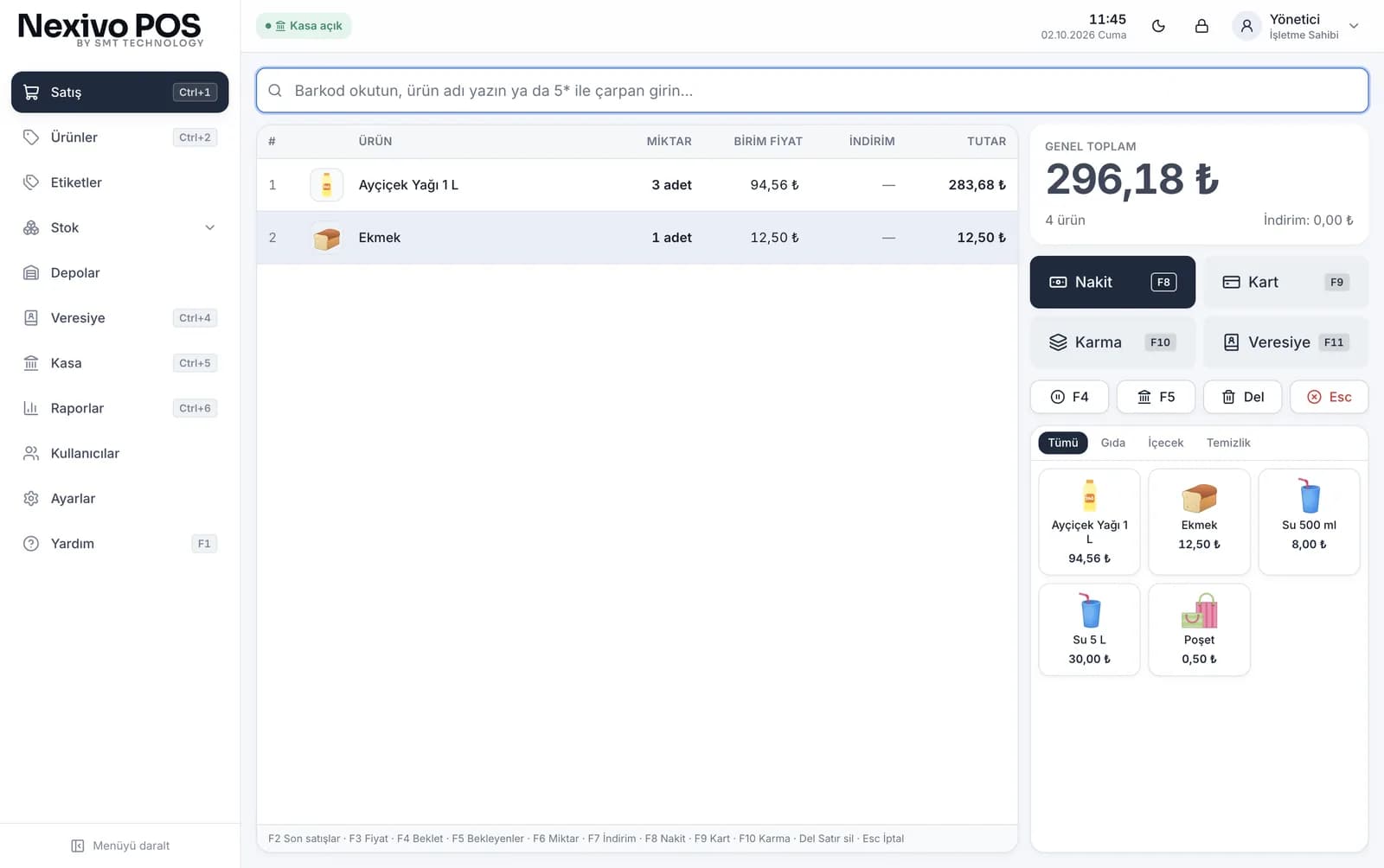Image resolution: width=1384 pixels, height=868 pixels.
Task: Open Kasa in the sidebar
Action: tap(120, 363)
